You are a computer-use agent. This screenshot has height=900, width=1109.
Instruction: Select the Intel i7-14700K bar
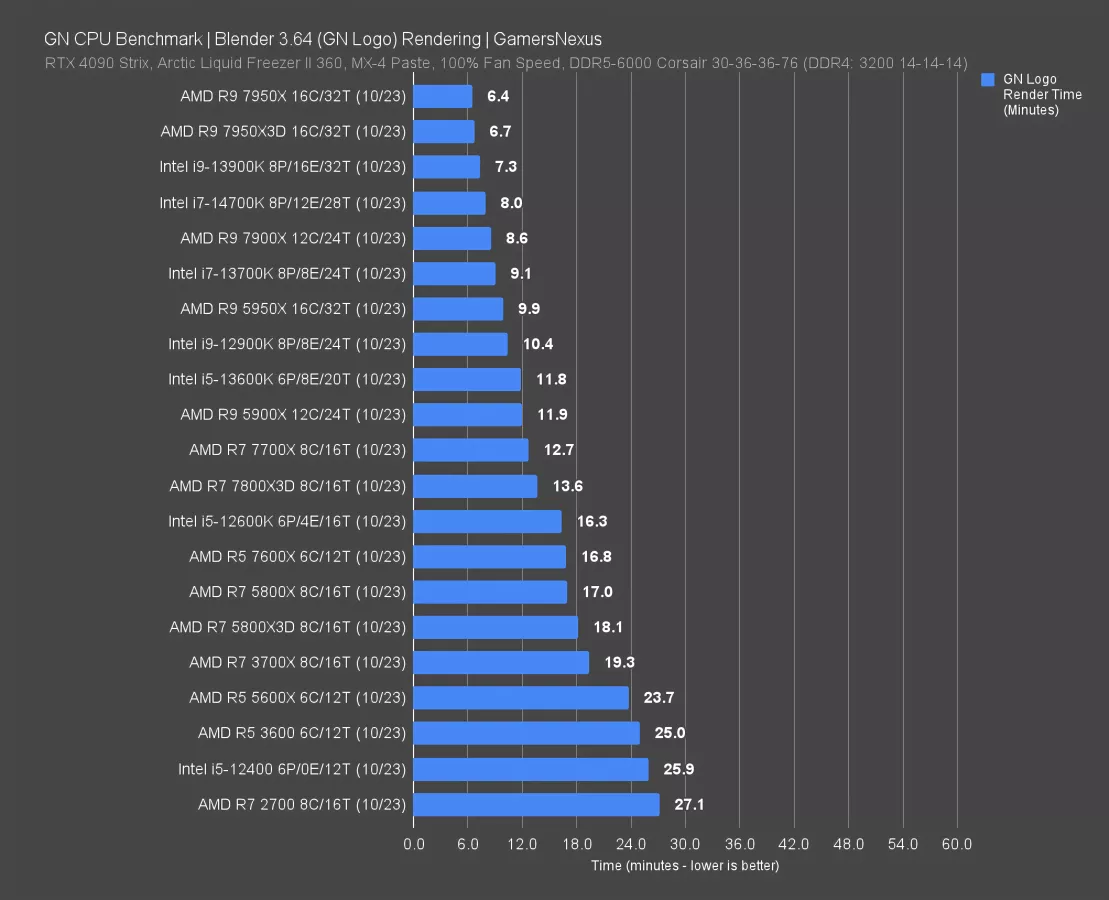click(x=449, y=203)
